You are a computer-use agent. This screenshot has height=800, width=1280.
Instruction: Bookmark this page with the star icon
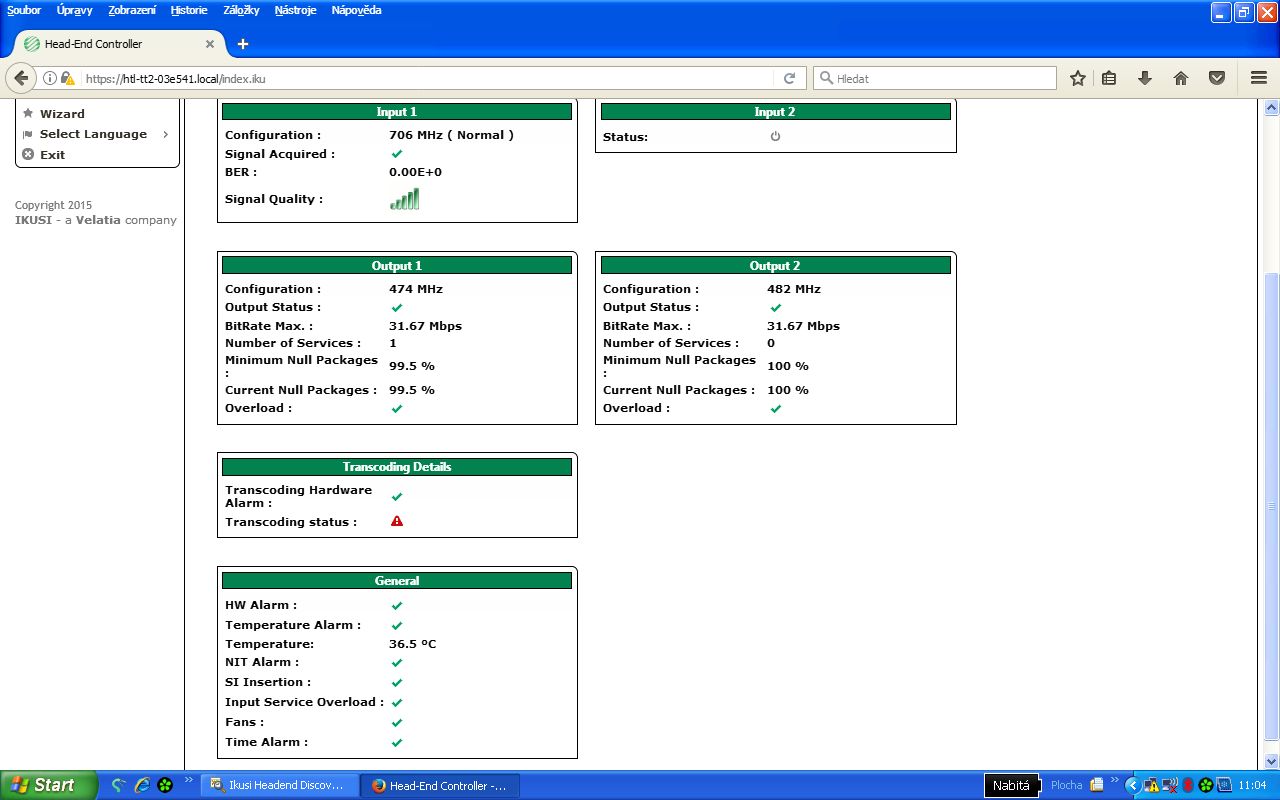coord(1078,78)
